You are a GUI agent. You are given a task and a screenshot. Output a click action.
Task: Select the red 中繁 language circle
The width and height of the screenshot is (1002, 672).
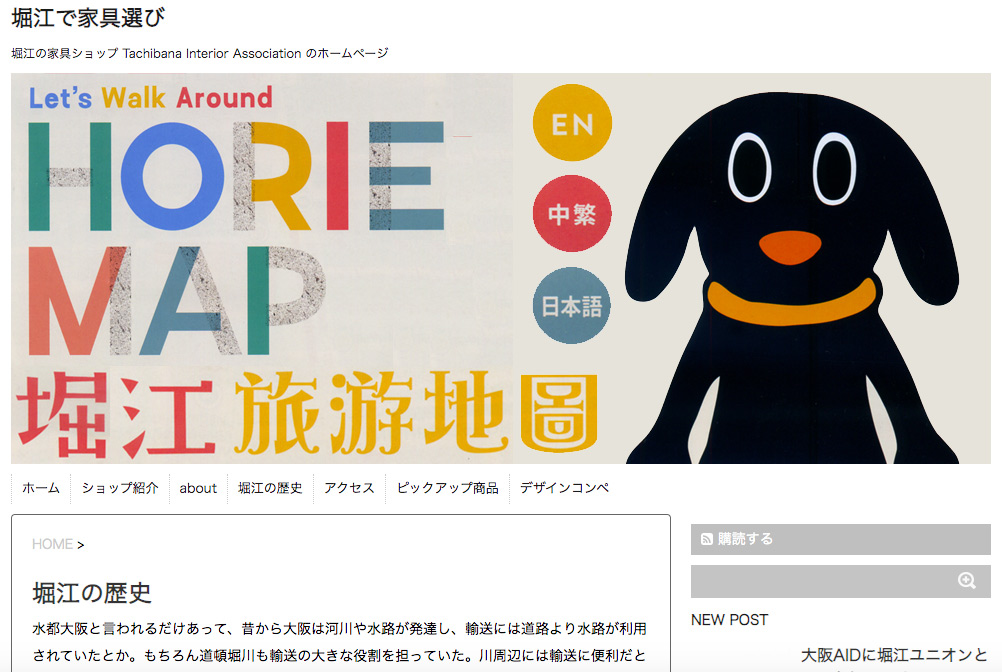coord(572,214)
